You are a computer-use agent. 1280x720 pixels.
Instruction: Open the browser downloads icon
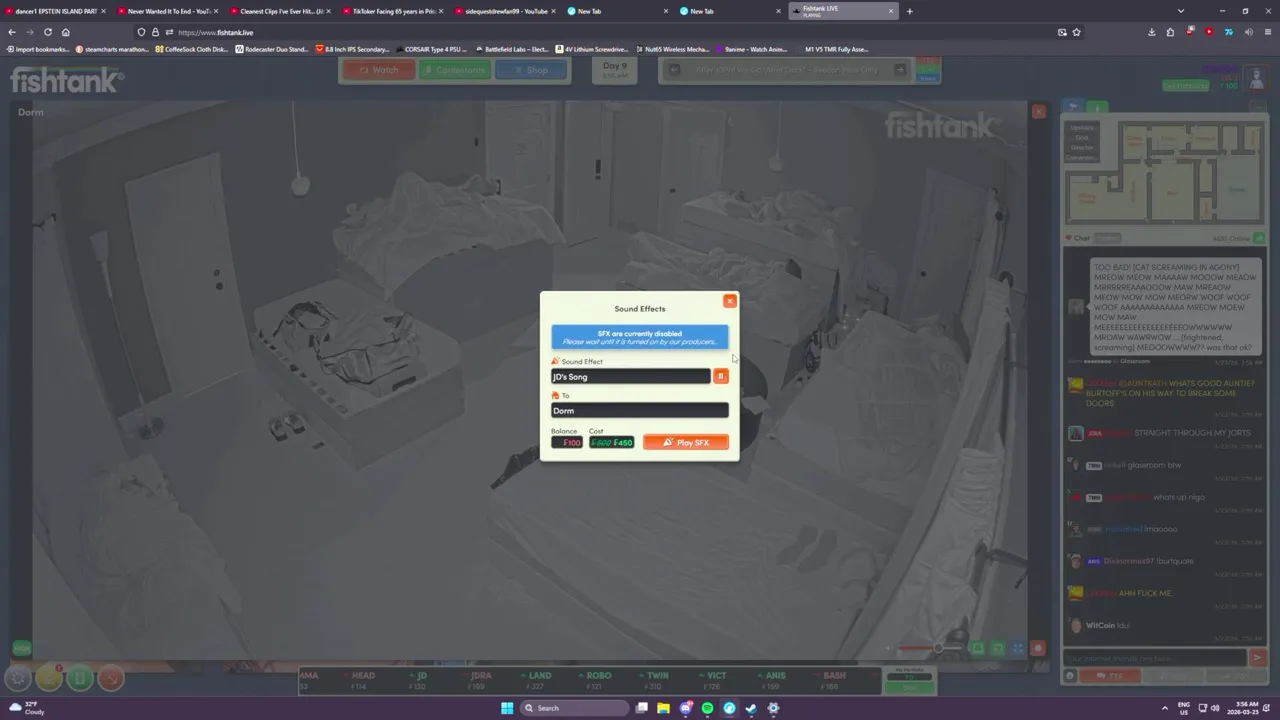click(x=1152, y=32)
